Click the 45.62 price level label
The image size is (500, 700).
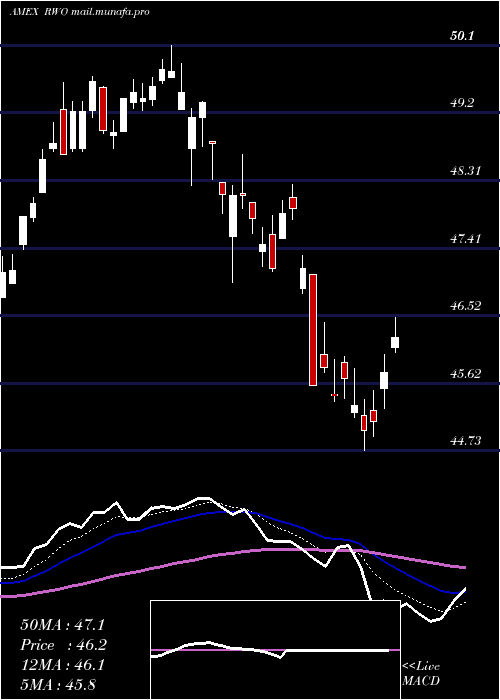pyautogui.click(x=466, y=374)
